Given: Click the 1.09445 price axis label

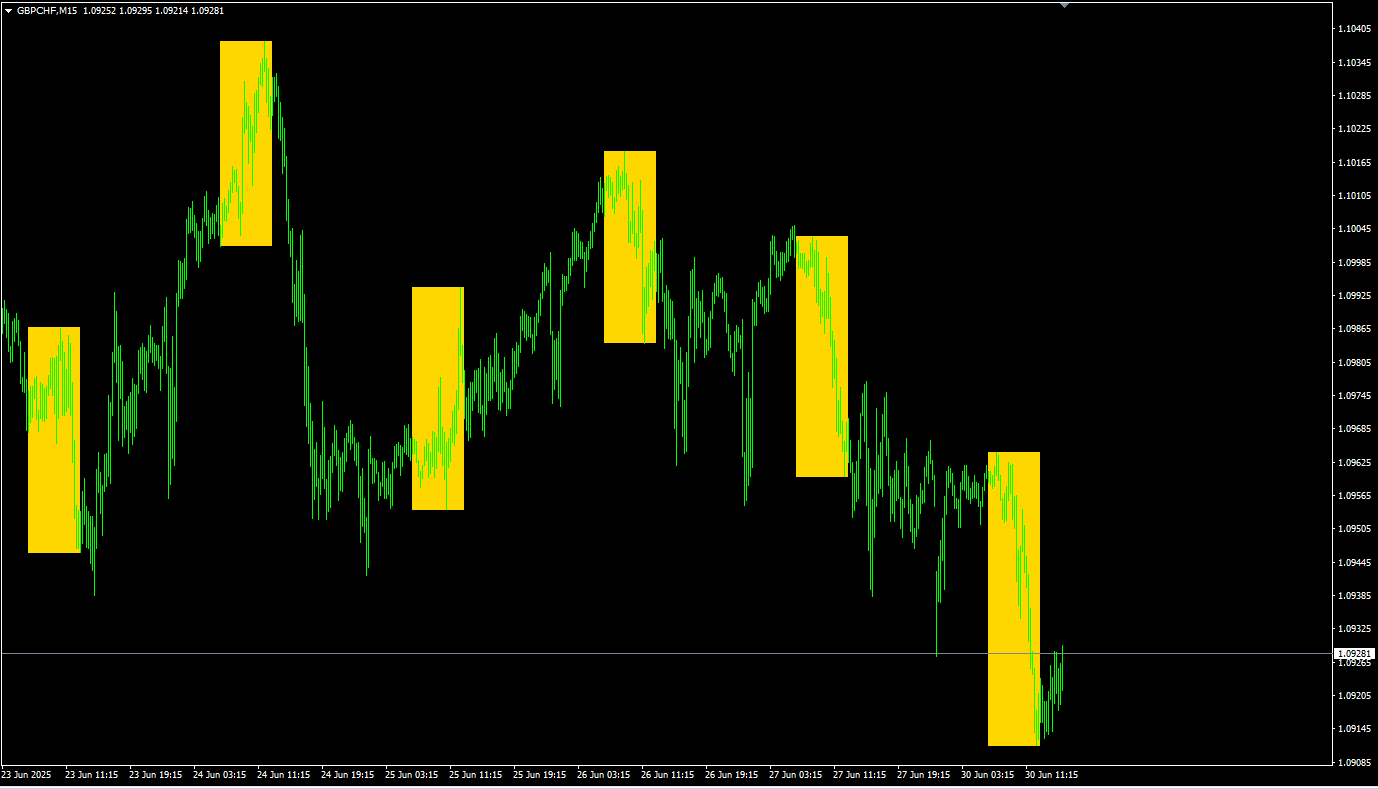Looking at the screenshot, I should click(1355, 562).
